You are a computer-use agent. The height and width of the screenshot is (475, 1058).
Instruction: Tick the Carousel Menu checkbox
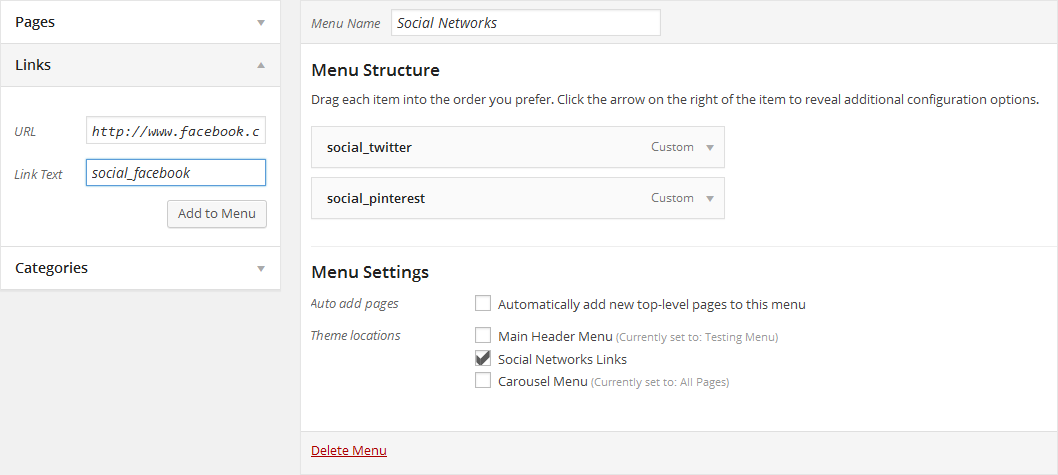click(483, 381)
